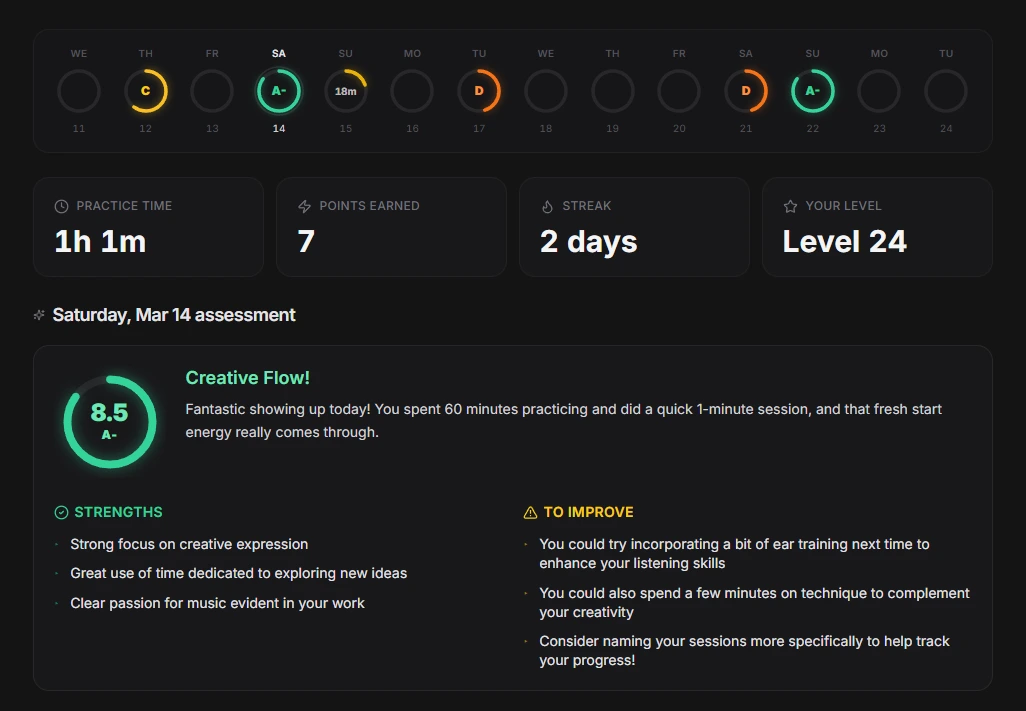Viewport: 1026px width, 711px height.
Task: Click the TO IMPROVE section label
Action: [588, 512]
